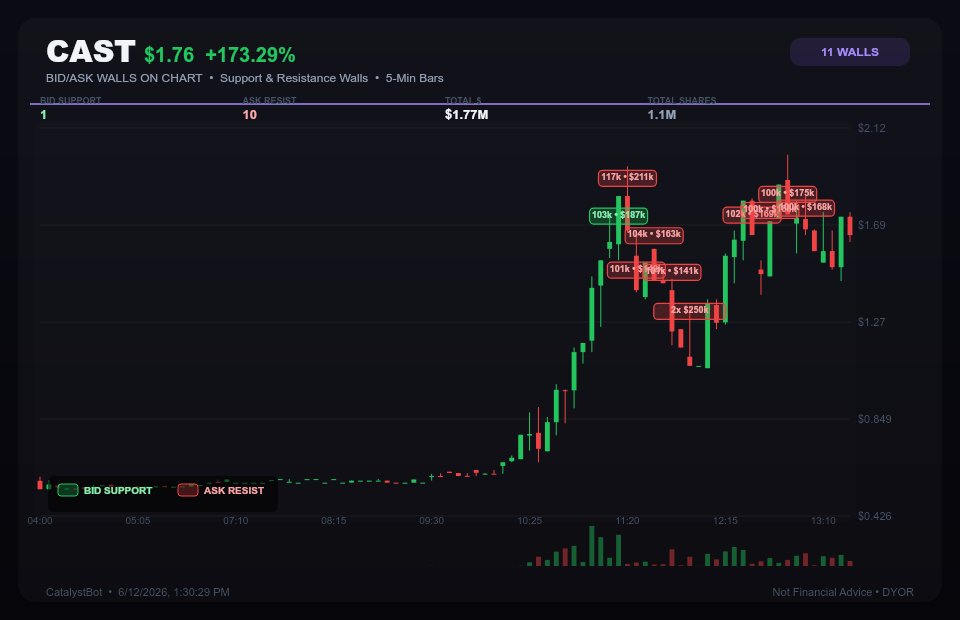The image size is (960, 620).
Task: Click the 10:25 time axis label
Action: coord(530,521)
